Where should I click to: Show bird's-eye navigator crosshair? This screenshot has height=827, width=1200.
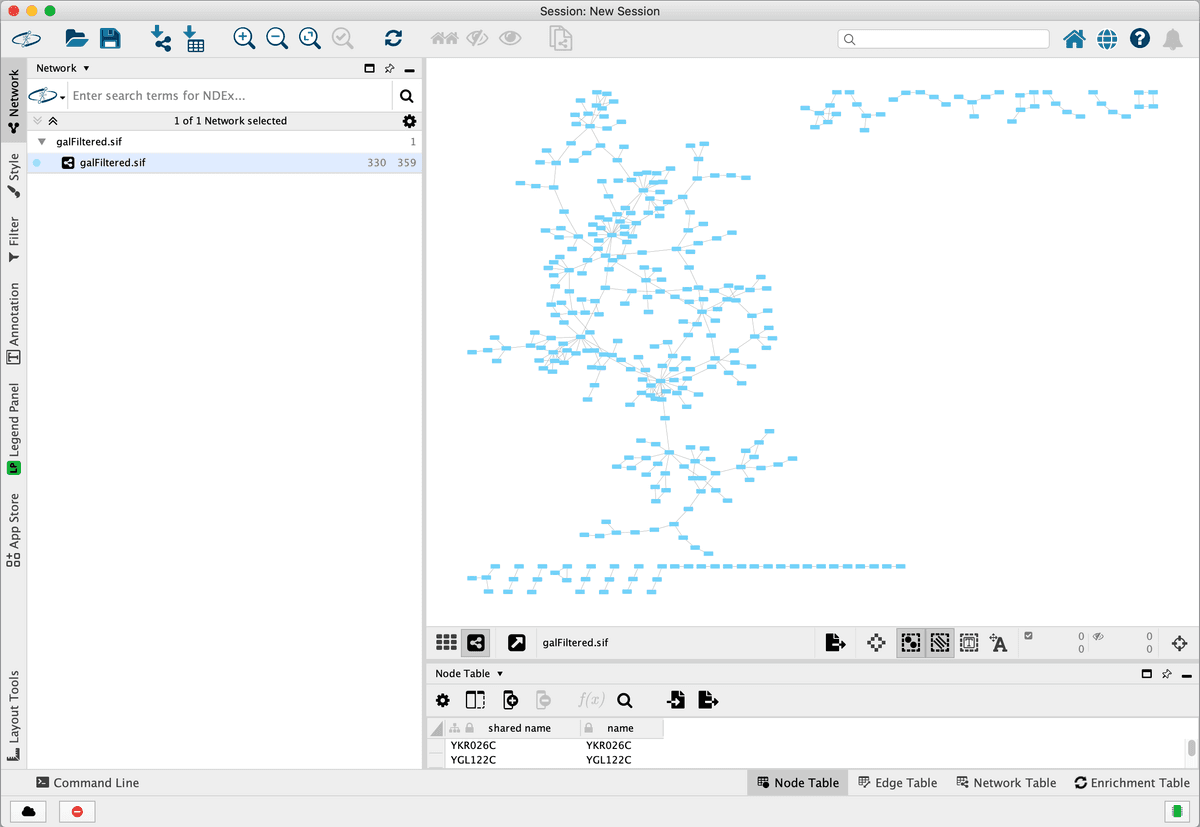[1179, 643]
